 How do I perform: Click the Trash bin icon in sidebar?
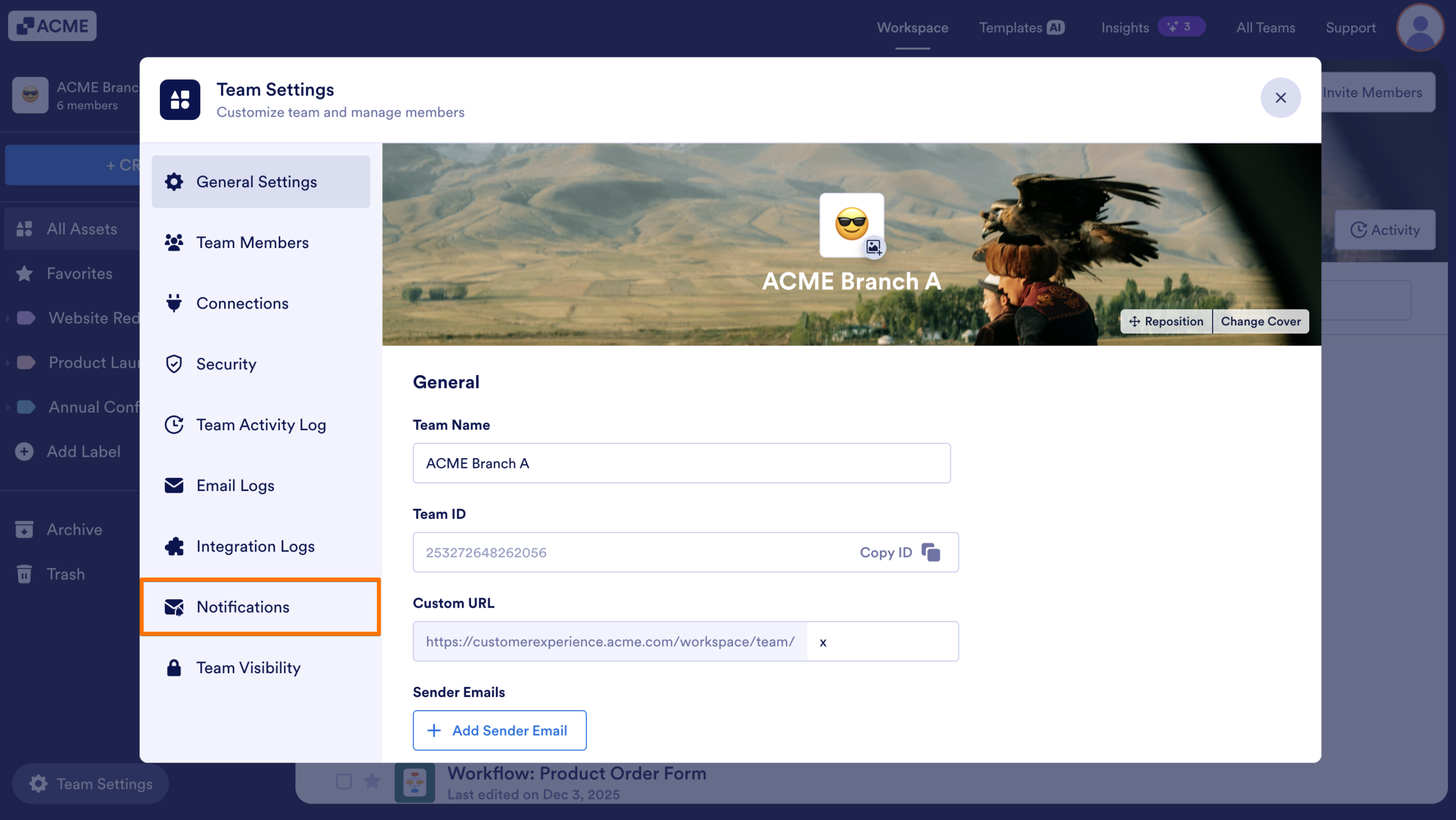24,574
